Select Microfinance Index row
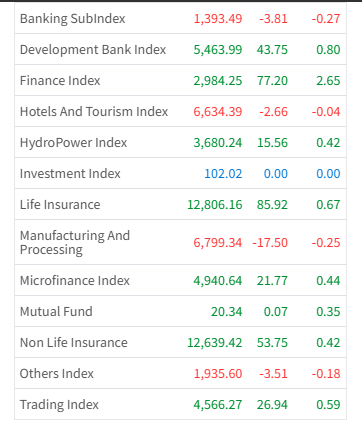 180,280
